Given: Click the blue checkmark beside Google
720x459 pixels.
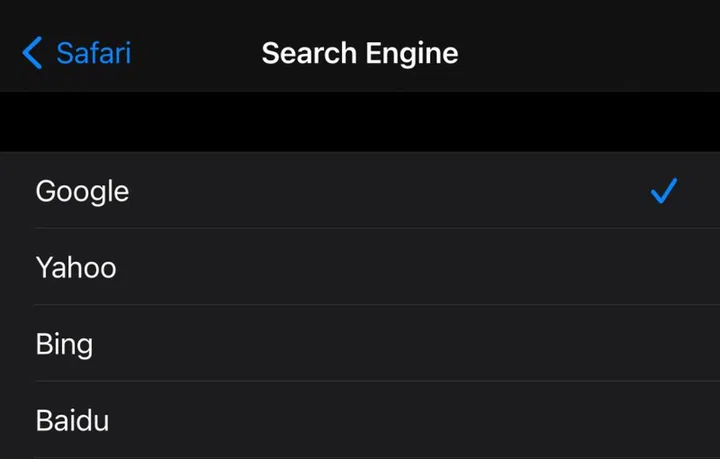Looking at the screenshot, I should (664, 190).
